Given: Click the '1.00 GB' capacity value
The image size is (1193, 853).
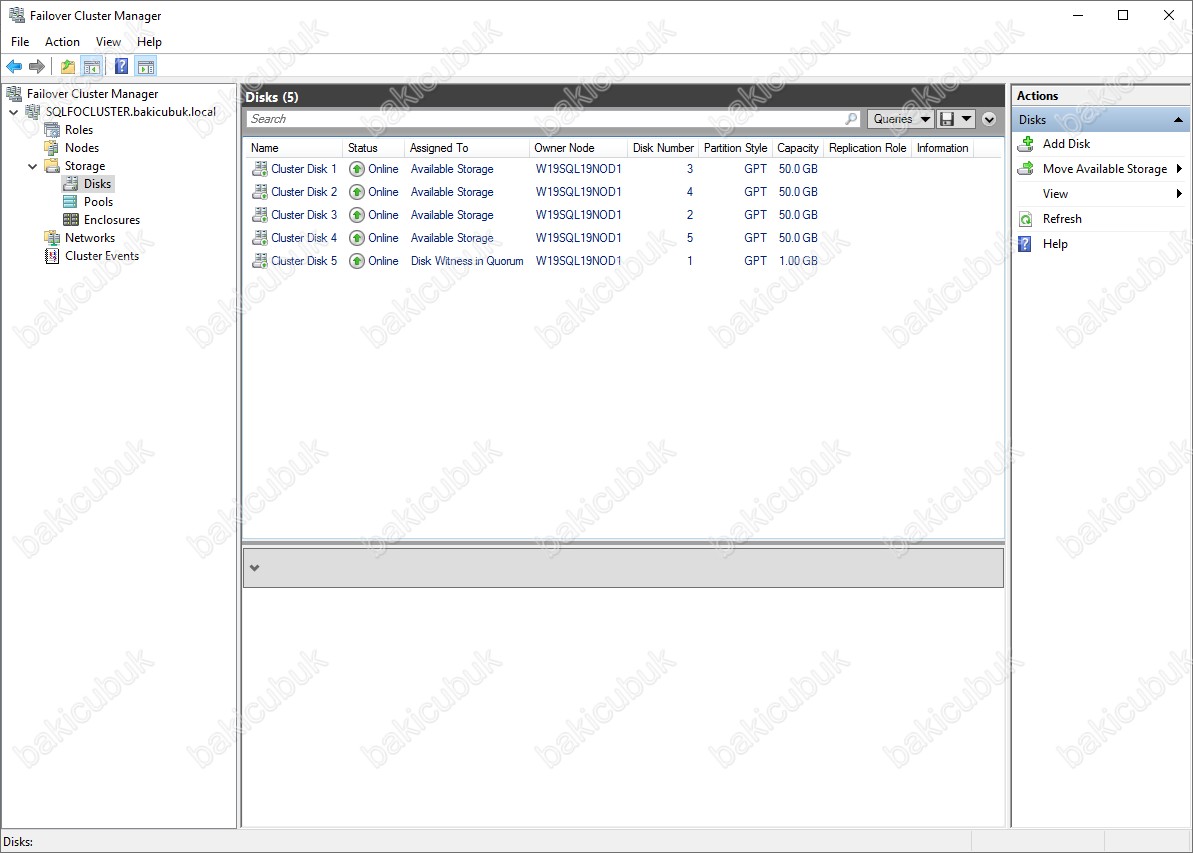Looking at the screenshot, I should coord(798,261).
